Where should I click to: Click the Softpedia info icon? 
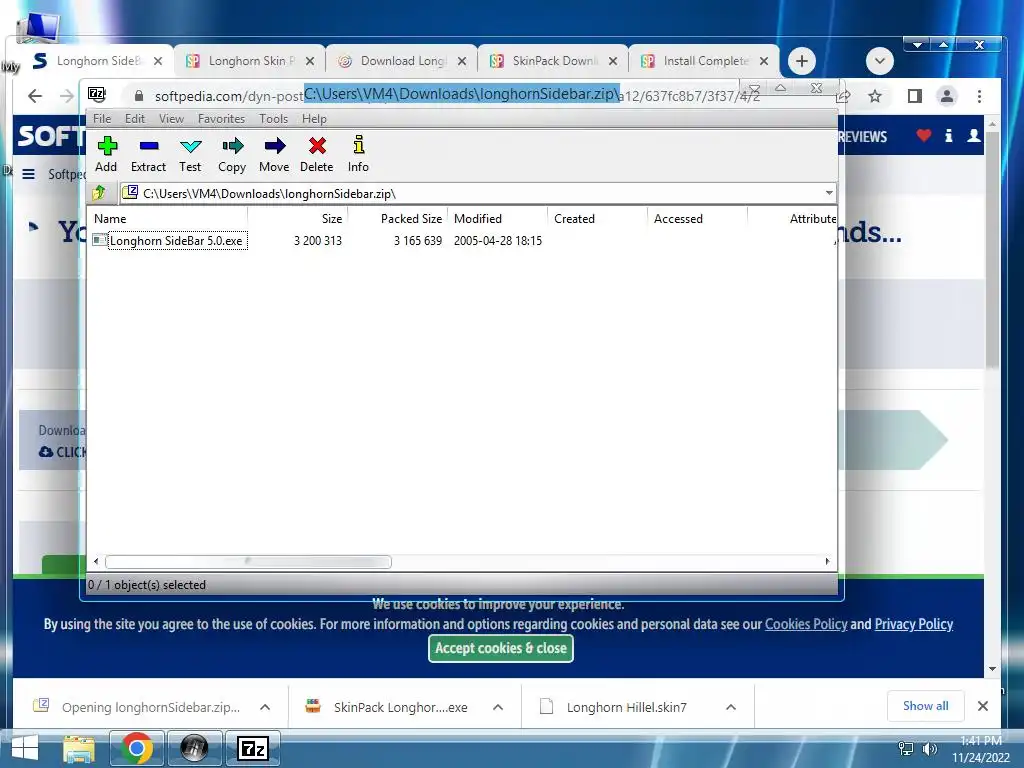(x=948, y=135)
